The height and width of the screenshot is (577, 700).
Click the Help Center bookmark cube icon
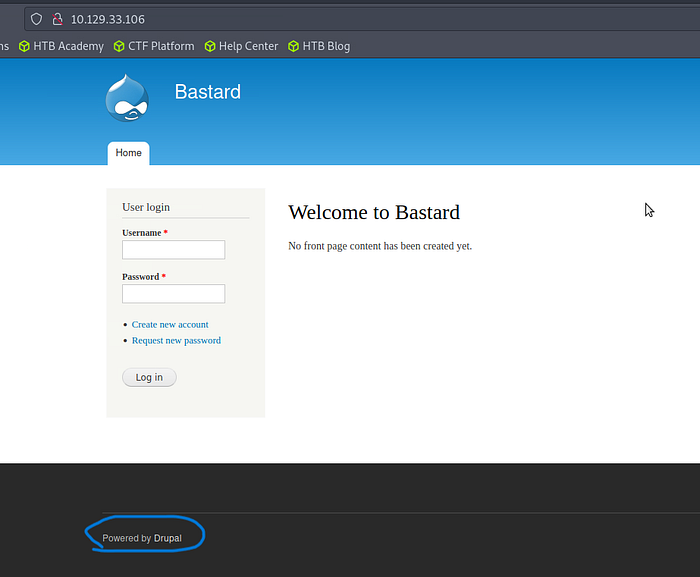[210, 46]
